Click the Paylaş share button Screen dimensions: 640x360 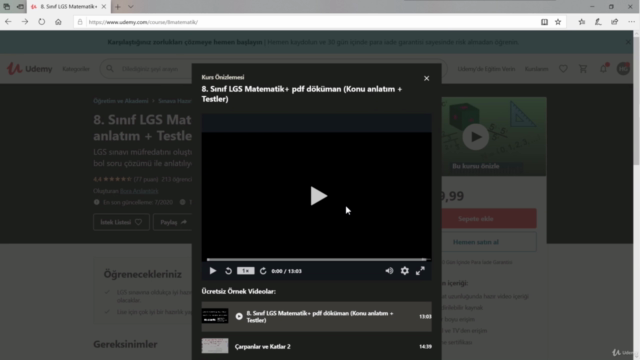(172, 222)
